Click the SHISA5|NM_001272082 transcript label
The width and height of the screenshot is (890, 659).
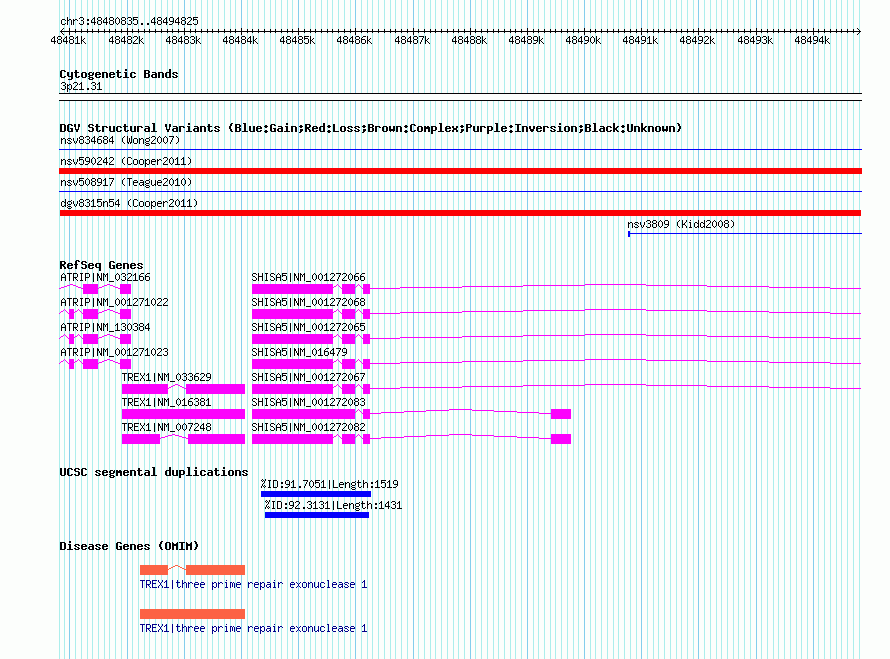tap(308, 427)
